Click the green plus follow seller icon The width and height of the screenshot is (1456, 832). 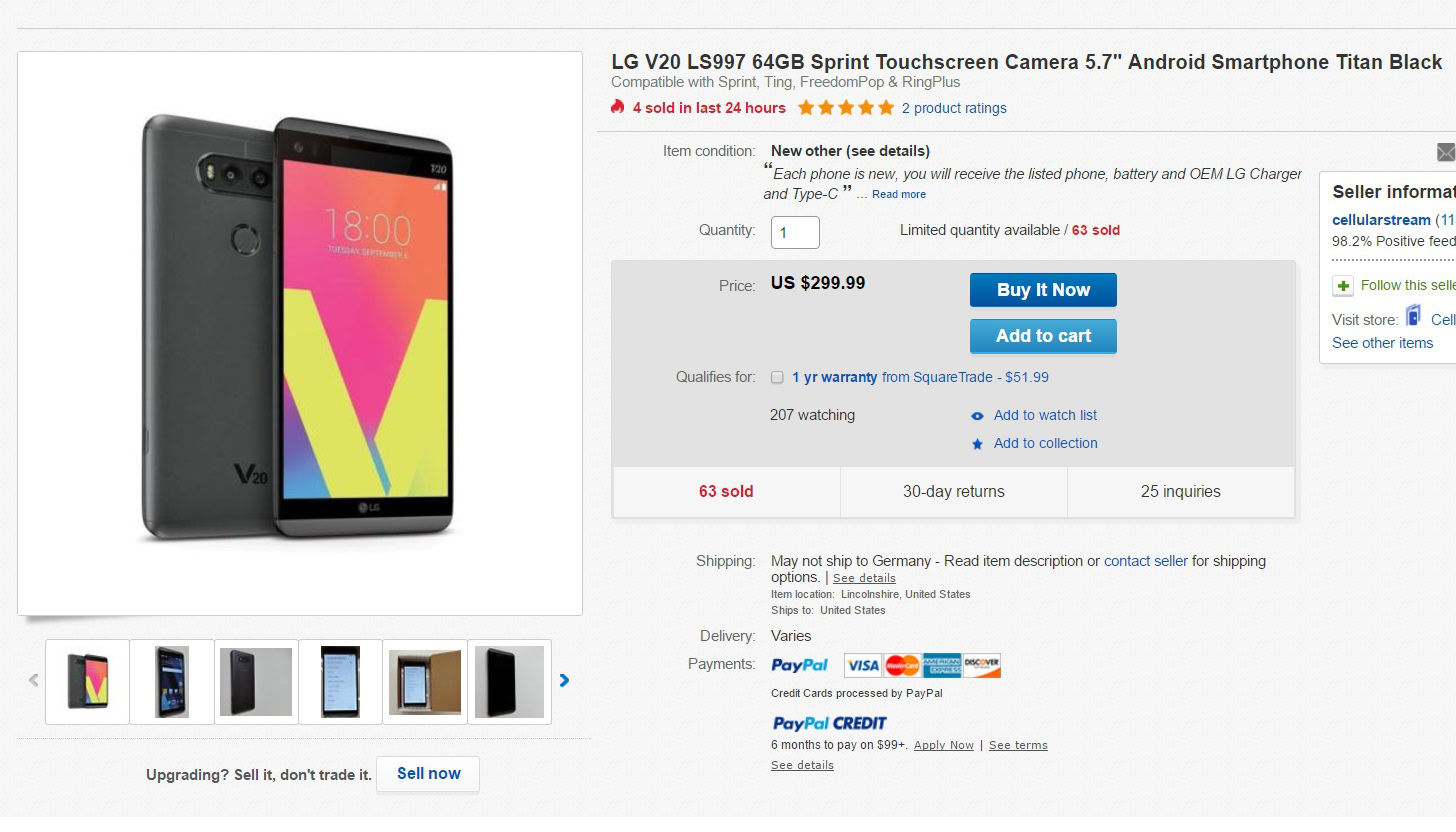click(1342, 286)
